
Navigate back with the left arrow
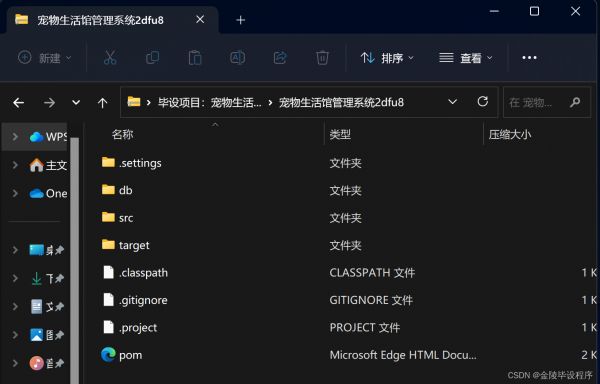(x=18, y=103)
